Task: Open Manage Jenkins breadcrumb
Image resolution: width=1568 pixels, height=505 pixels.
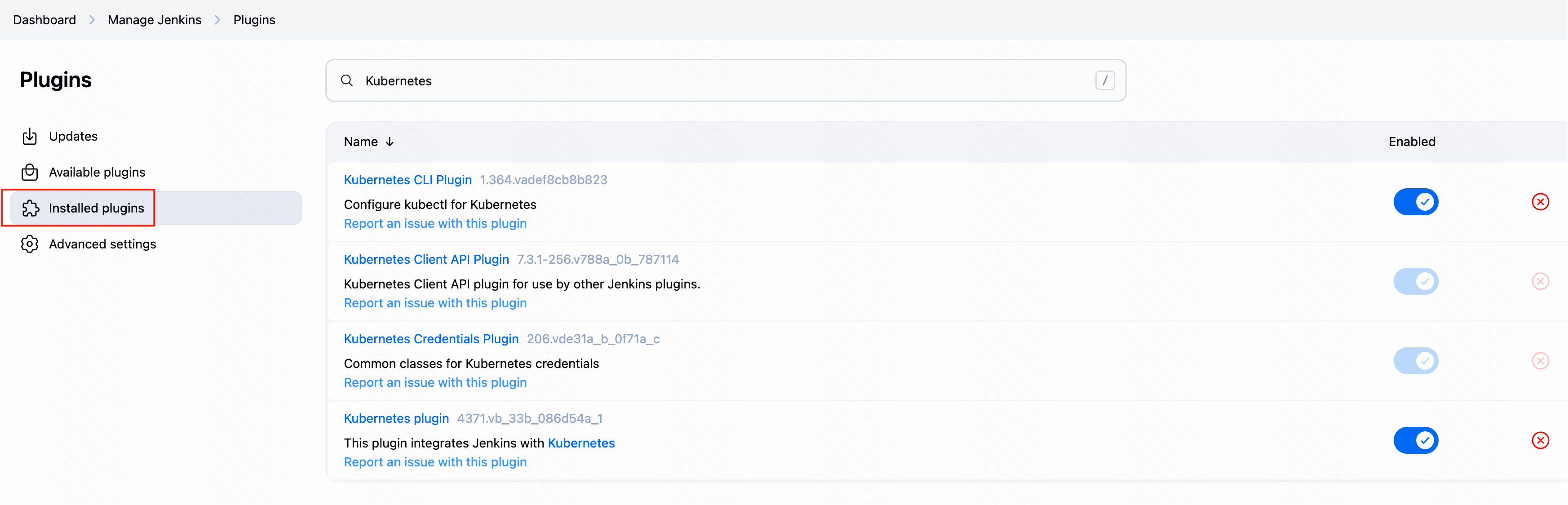Action: [155, 20]
